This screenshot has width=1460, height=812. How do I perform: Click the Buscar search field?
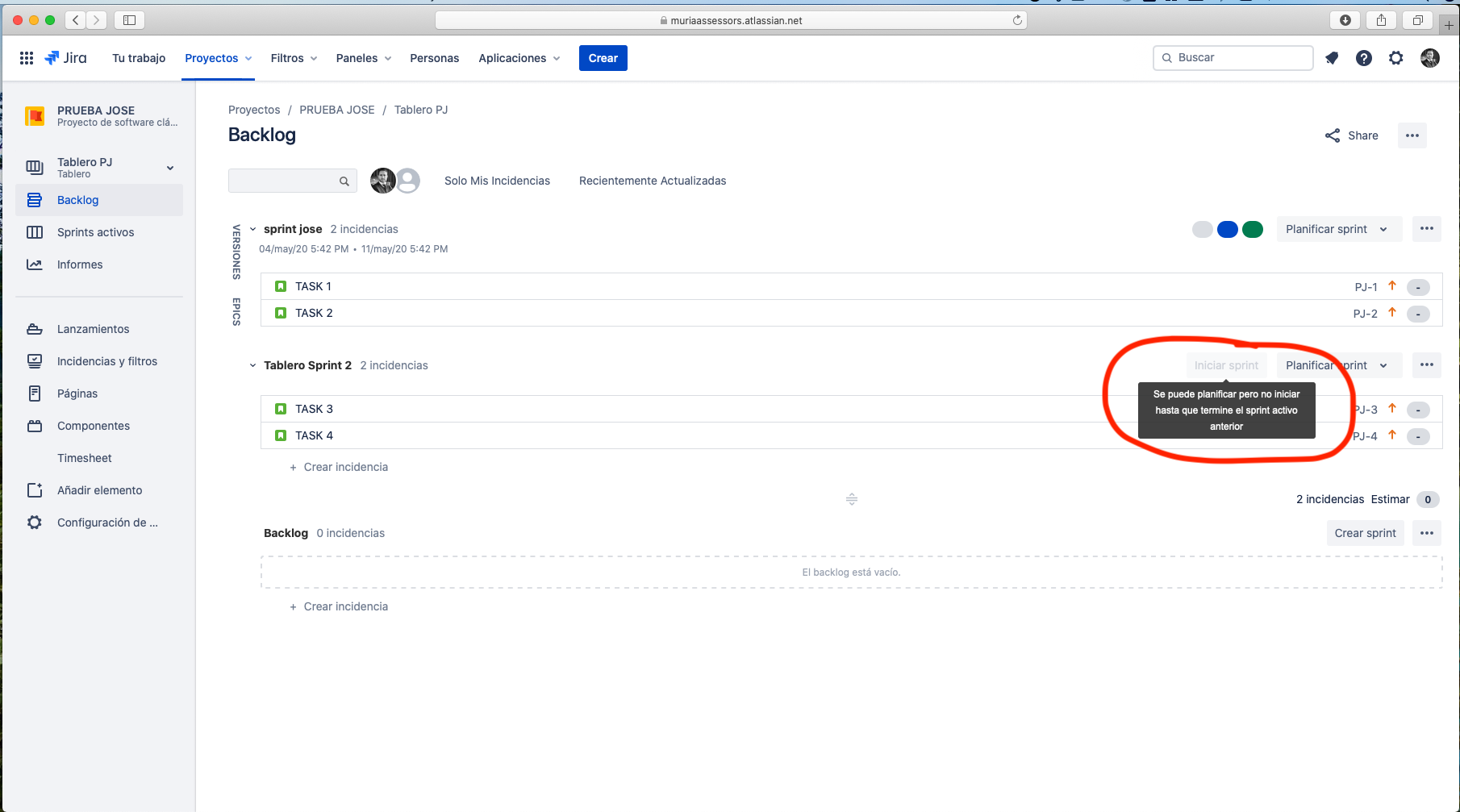click(x=1233, y=58)
